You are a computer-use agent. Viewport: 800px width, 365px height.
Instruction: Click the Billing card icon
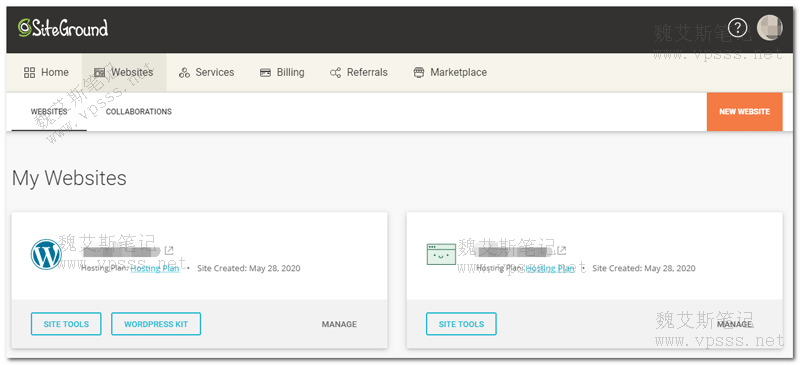click(265, 72)
